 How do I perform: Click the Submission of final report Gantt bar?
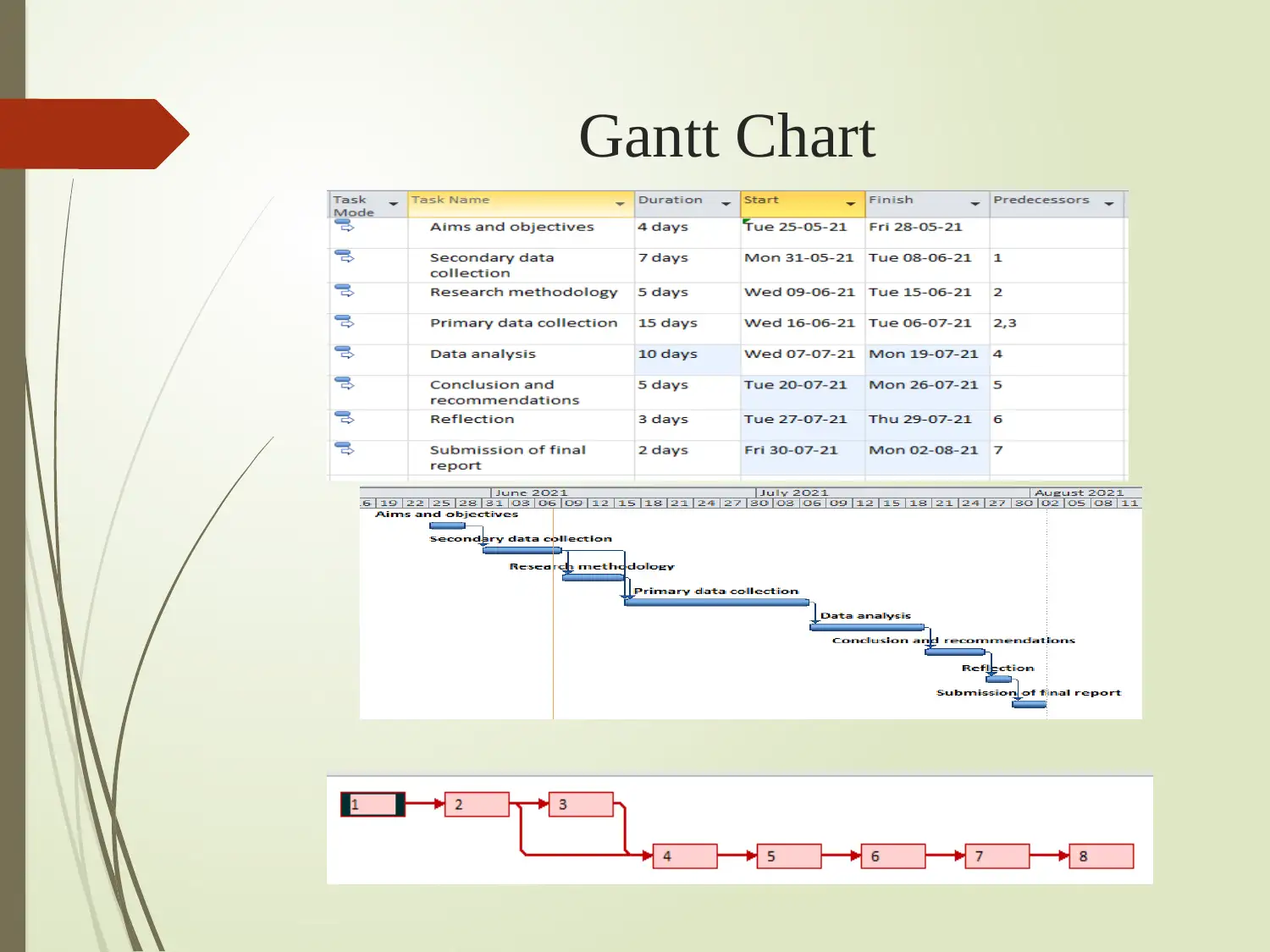1030,704
